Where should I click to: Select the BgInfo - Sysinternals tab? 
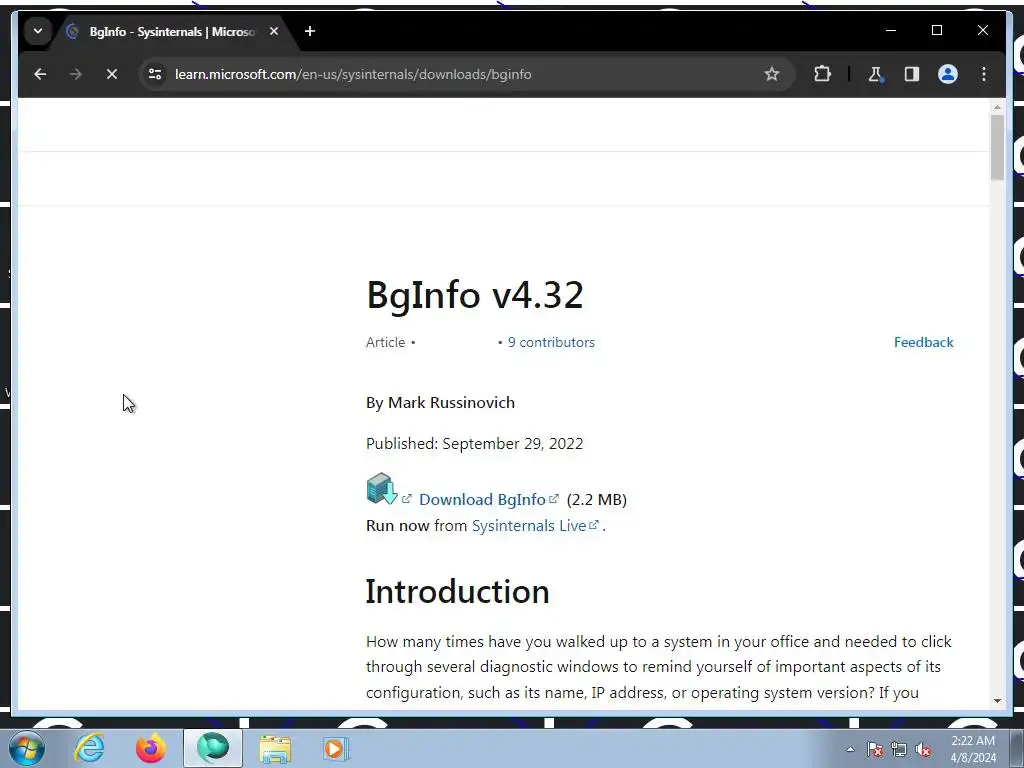[x=171, y=31]
